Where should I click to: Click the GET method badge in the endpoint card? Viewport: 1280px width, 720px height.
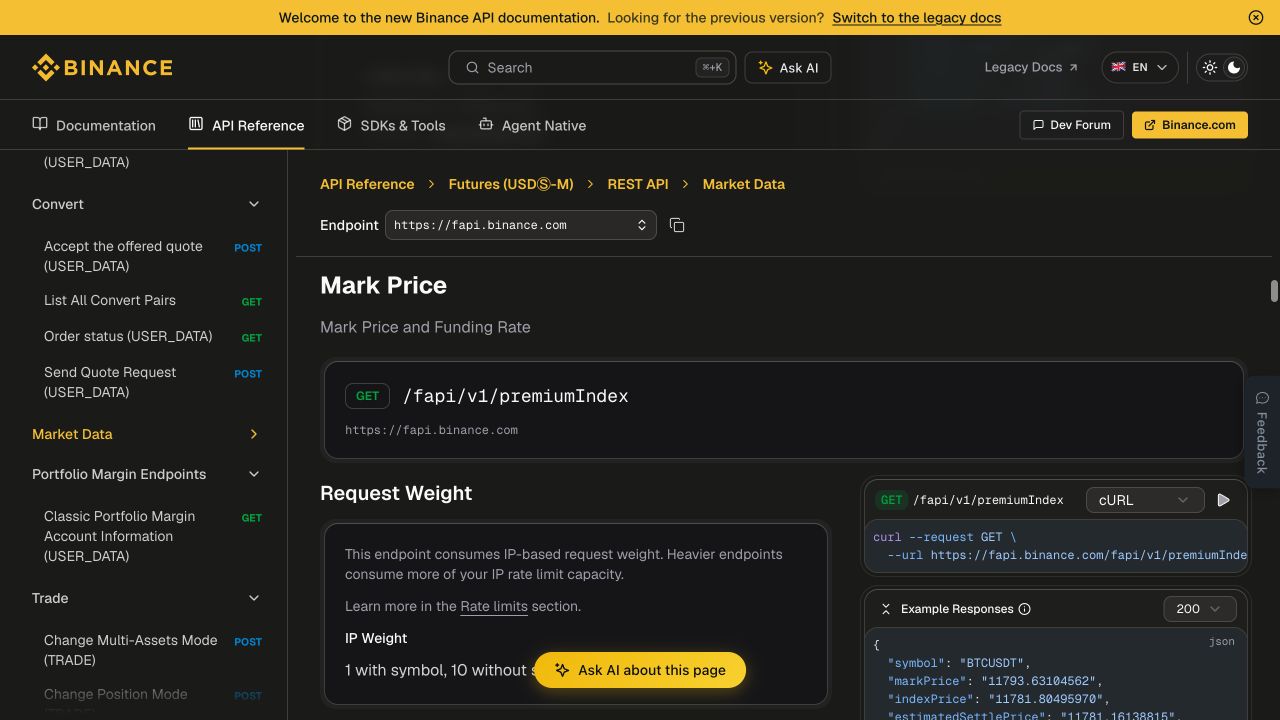[x=367, y=396]
